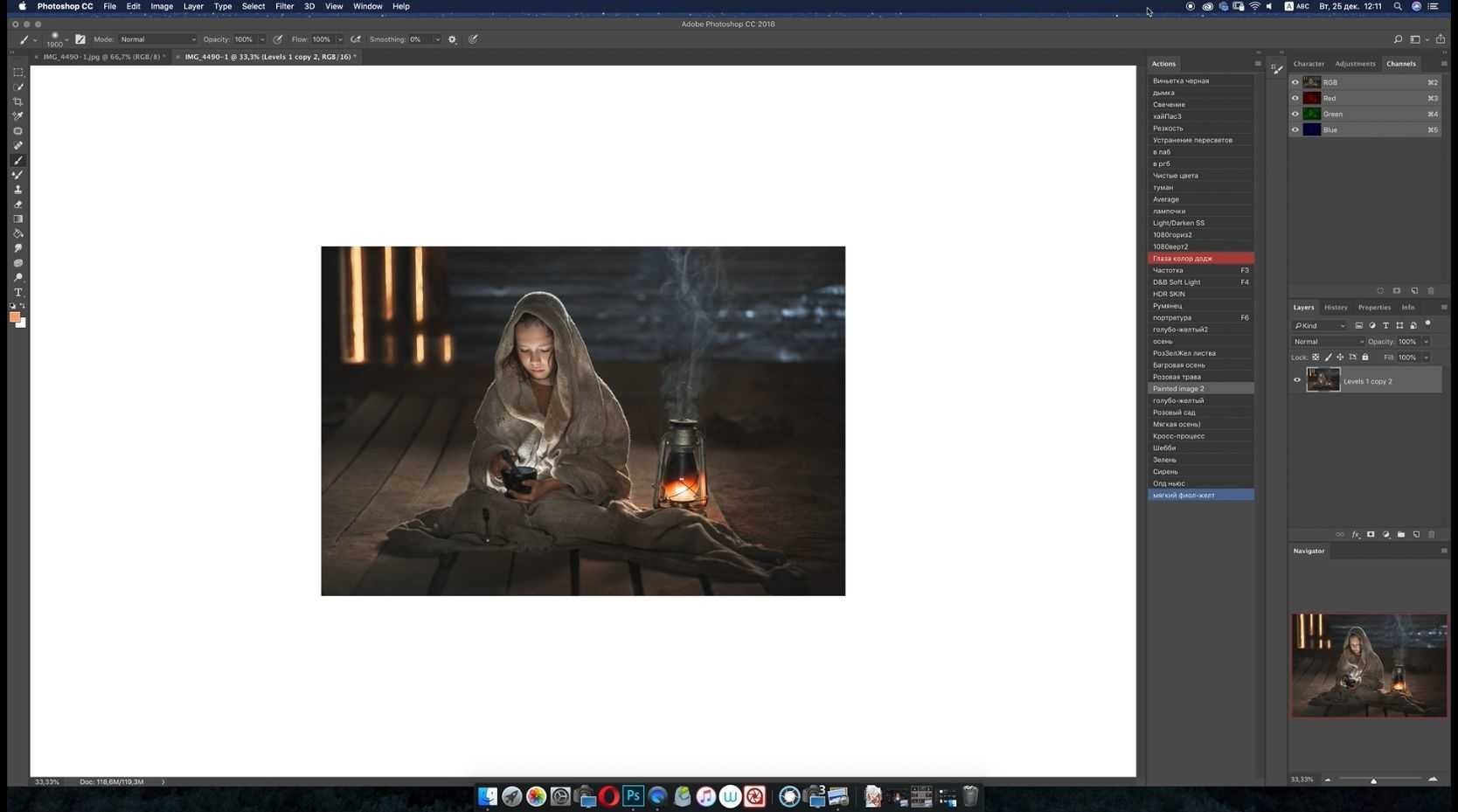1458x812 pixels.
Task: Create a new layer group
Action: tap(1401, 535)
